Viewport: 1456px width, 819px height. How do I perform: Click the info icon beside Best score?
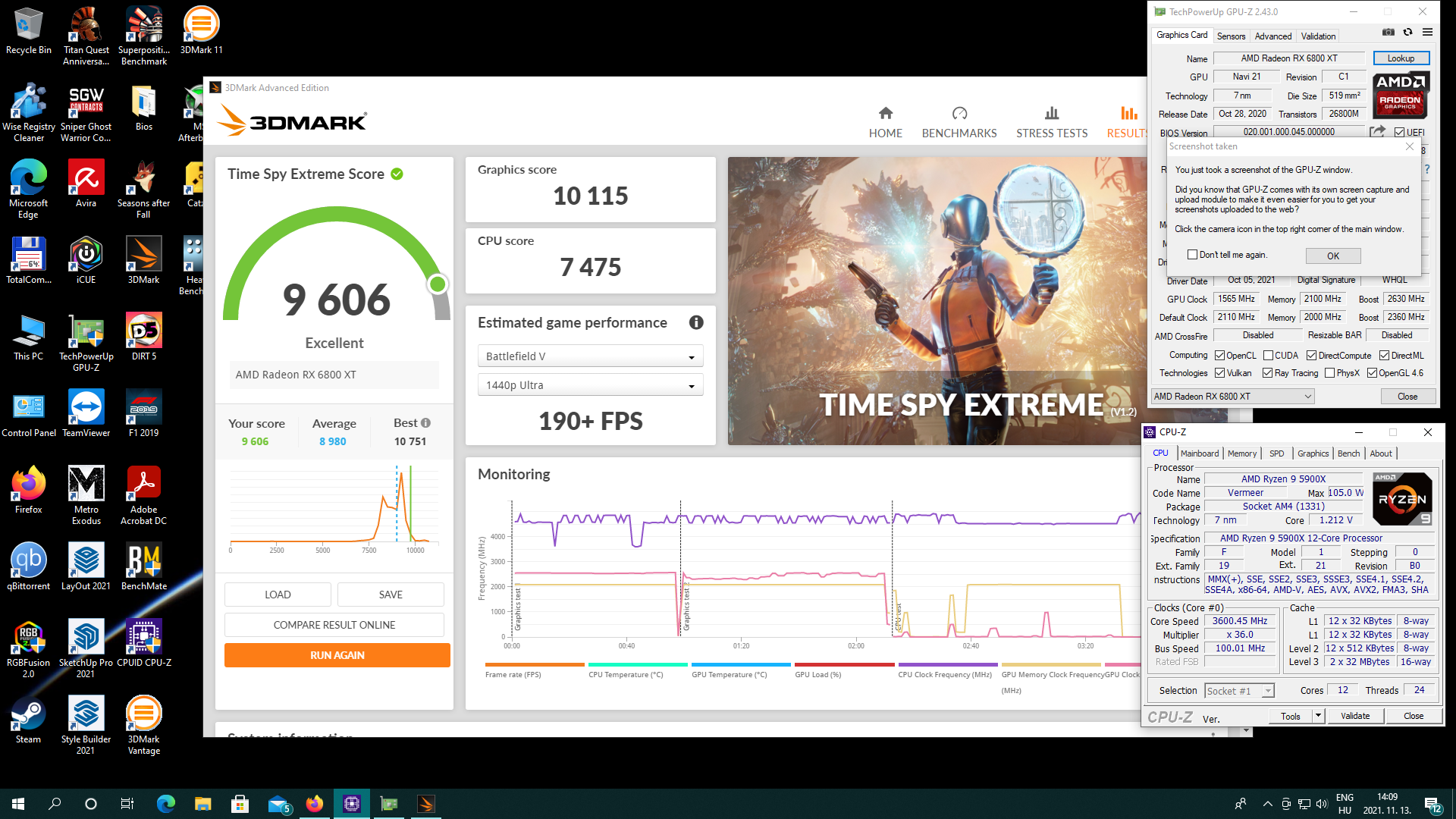pyautogui.click(x=425, y=422)
